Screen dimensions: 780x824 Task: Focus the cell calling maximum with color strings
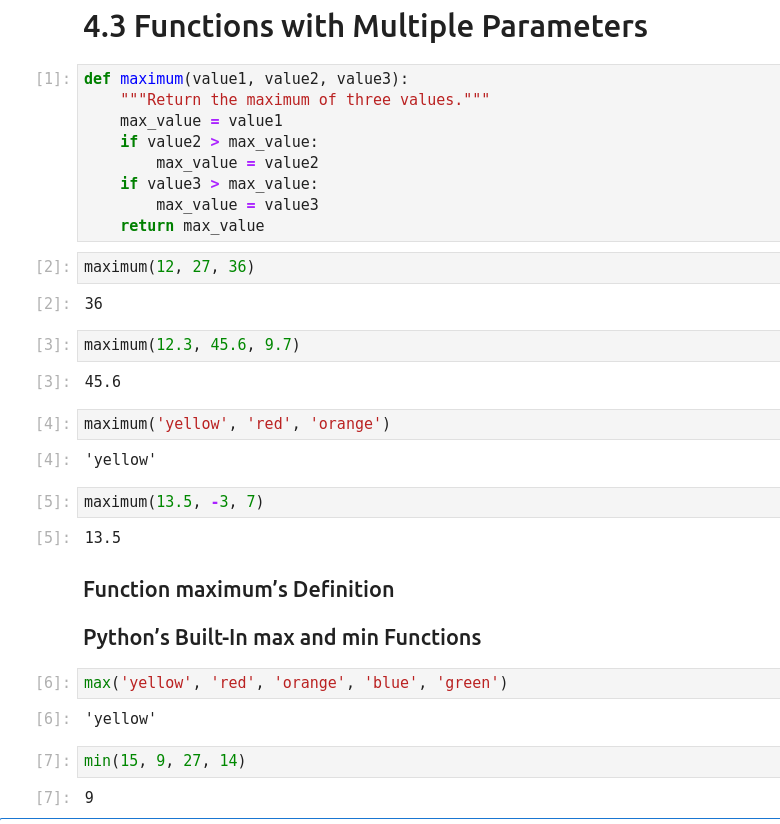tap(428, 424)
